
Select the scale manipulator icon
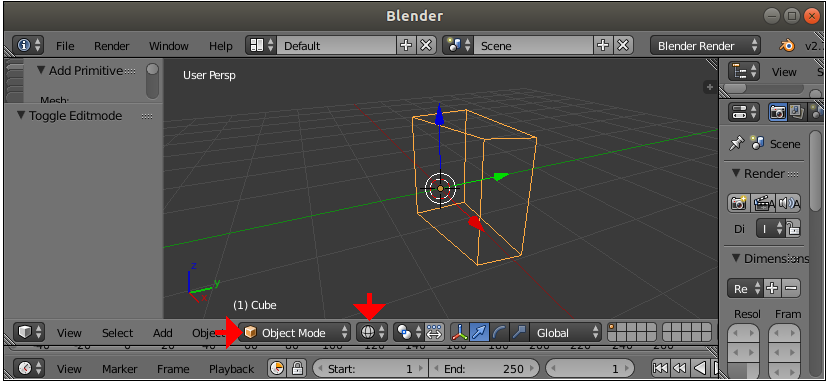[519, 333]
